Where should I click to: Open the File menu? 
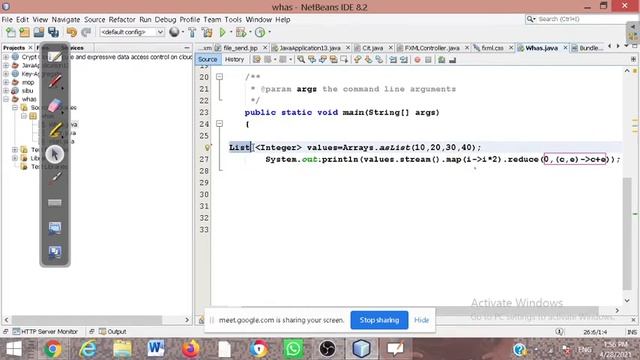7,20
